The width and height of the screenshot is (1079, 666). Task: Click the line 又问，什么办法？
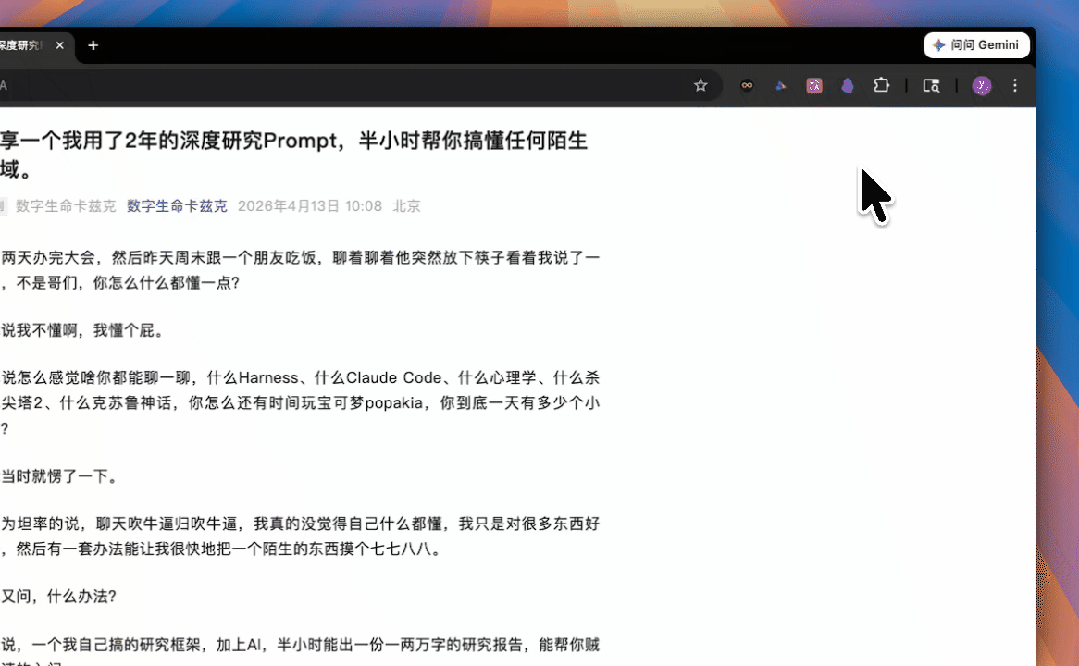[x=59, y=596]
